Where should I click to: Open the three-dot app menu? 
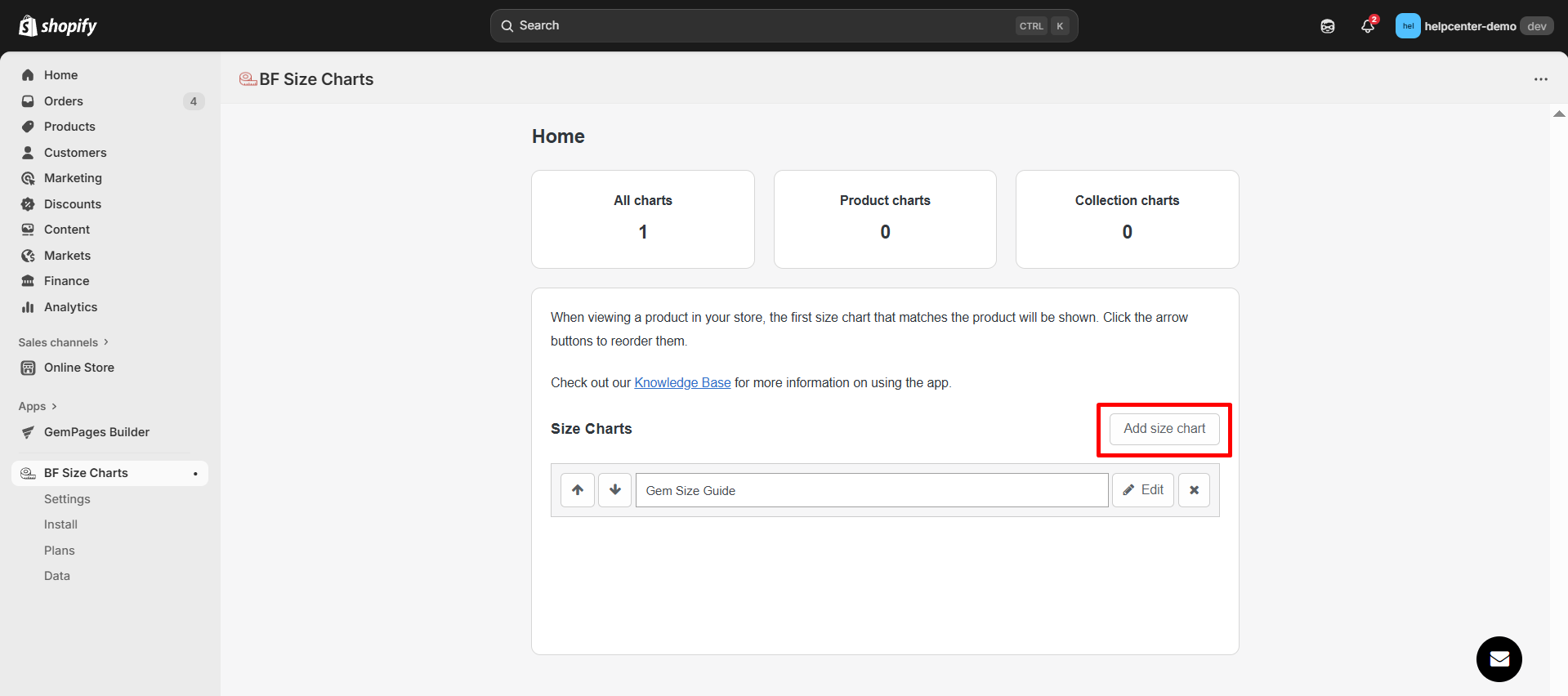(1540, 79)
